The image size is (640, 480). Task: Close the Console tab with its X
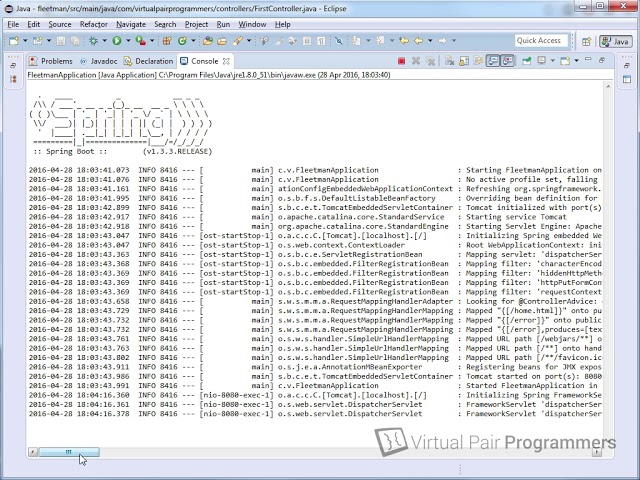[x=226, y=61]
